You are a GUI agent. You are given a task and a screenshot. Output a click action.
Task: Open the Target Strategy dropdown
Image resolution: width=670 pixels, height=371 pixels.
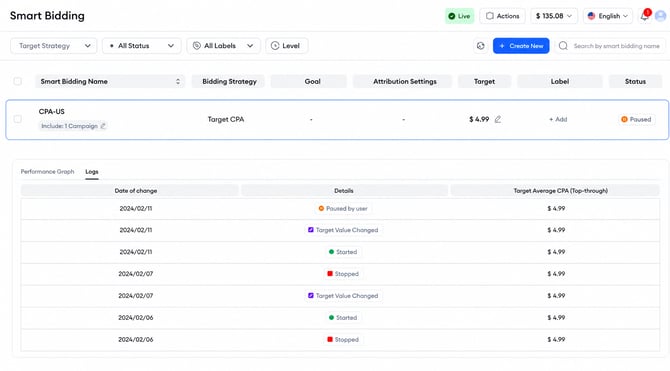(x=54, y=46)
